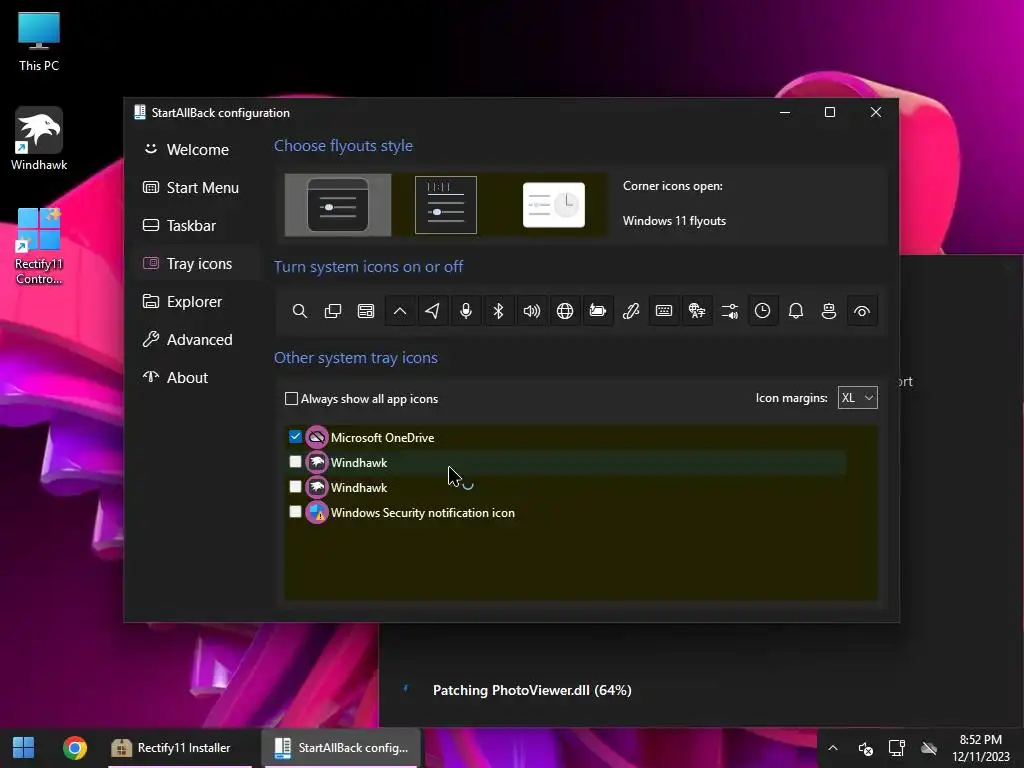The width and height of the screenshot is (1024, 768).
Task: Launch Chrome from the taskbar
Action: click(x=74, y=748)
